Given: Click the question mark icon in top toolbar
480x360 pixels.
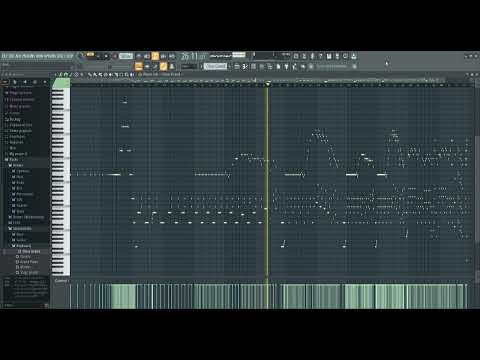Looking at the screenshot, I should (x=320, y=56).
